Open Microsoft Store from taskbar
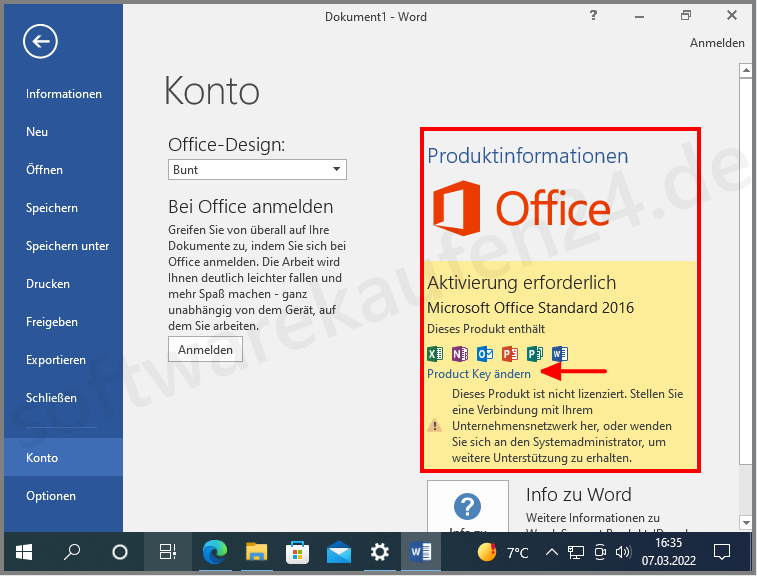757x576 pixels. coord(297,552)
